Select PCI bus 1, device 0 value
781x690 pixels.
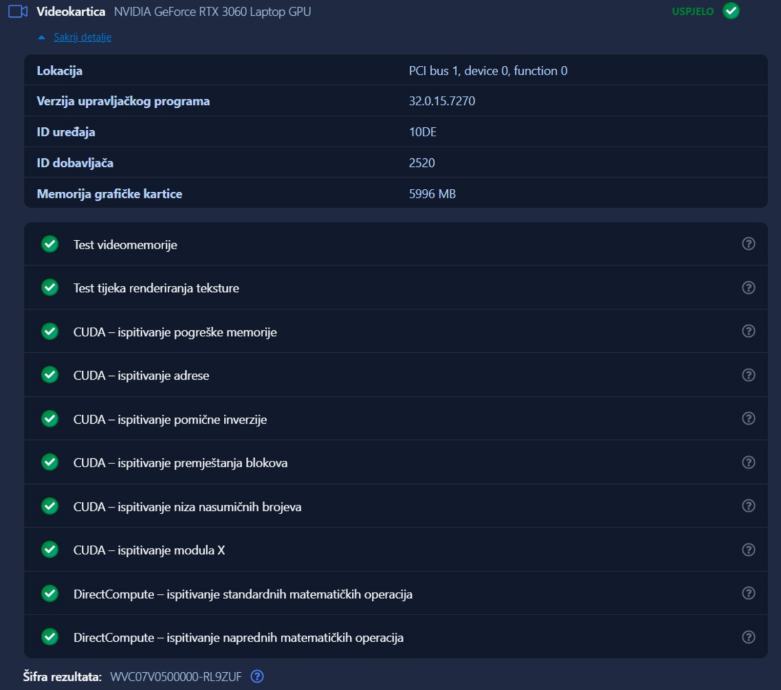pos(488,71)
